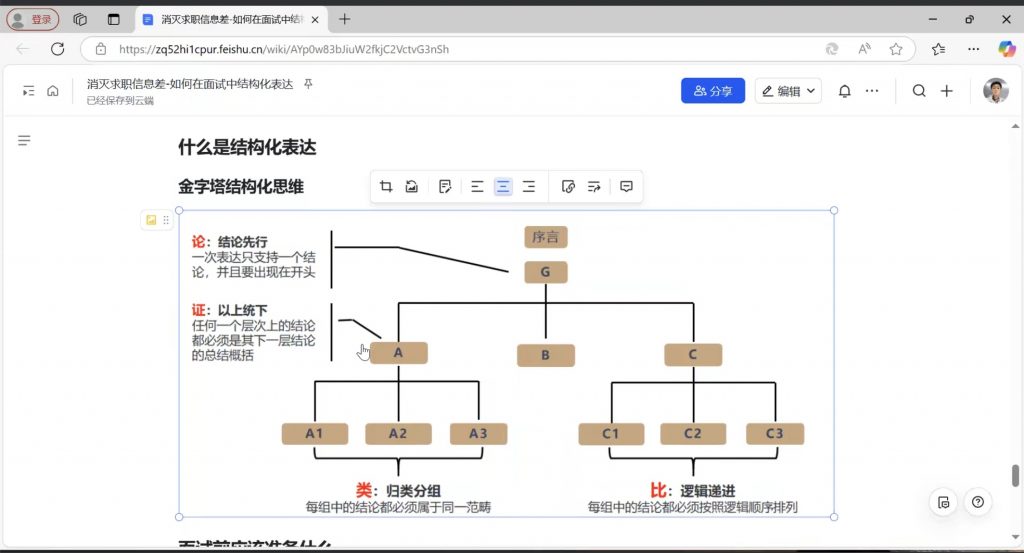Click the comment icon in image toolbar
The height and width of the screenshot is (553, 1024).
tap(626, 187)
